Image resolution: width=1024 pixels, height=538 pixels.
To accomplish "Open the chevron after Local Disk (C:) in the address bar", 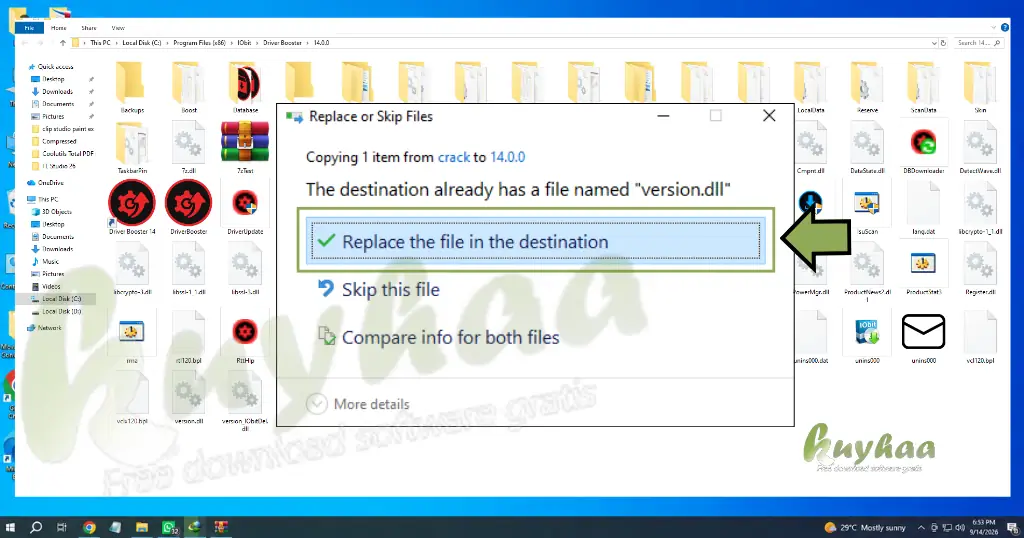I will click(167, 43).
